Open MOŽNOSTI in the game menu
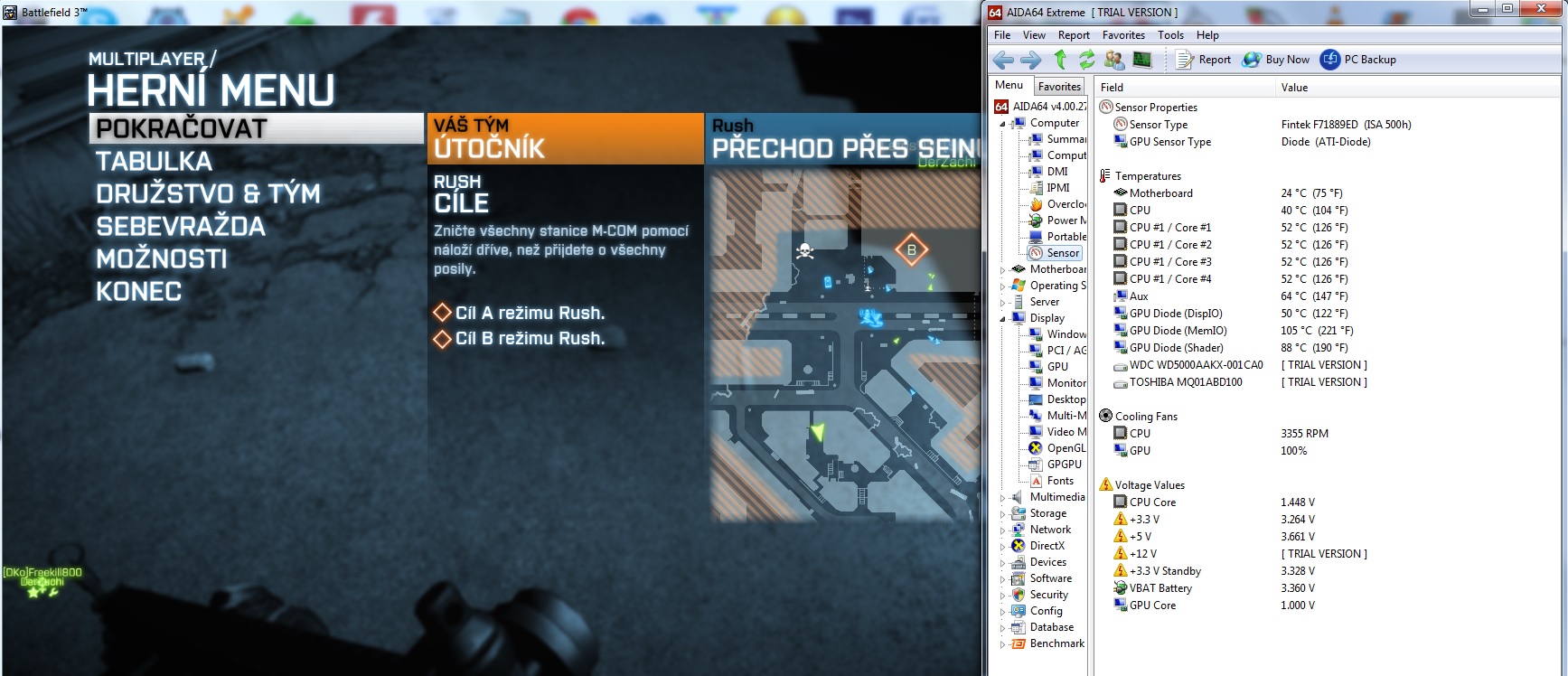This screenshot has height=676, width=1568. click(162, 258)
